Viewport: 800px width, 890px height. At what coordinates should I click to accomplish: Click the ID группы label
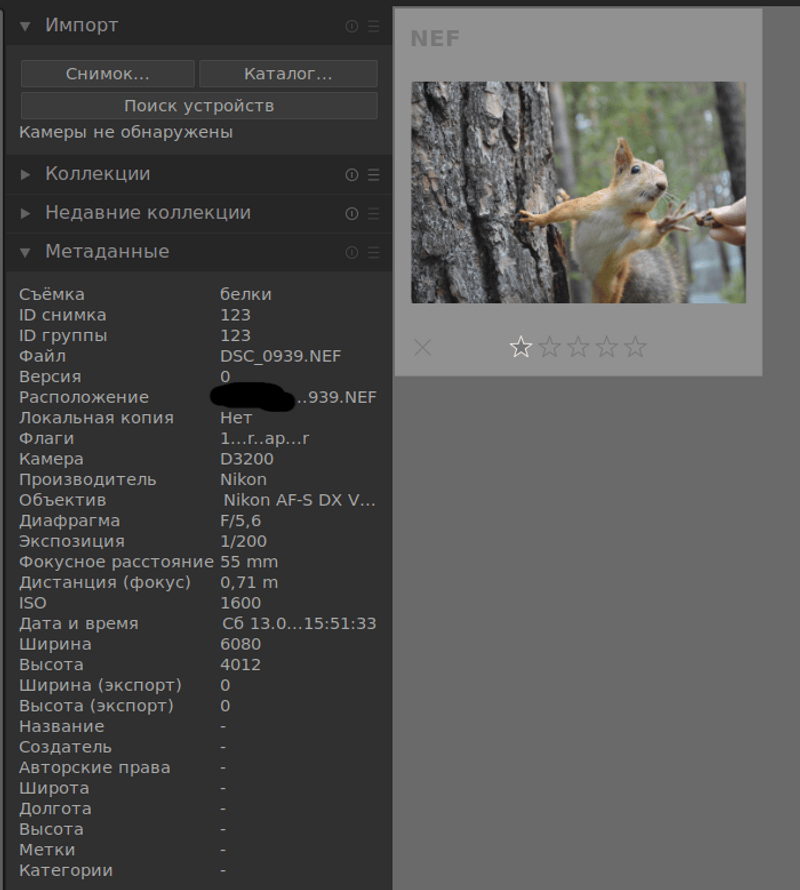(63, 335)
